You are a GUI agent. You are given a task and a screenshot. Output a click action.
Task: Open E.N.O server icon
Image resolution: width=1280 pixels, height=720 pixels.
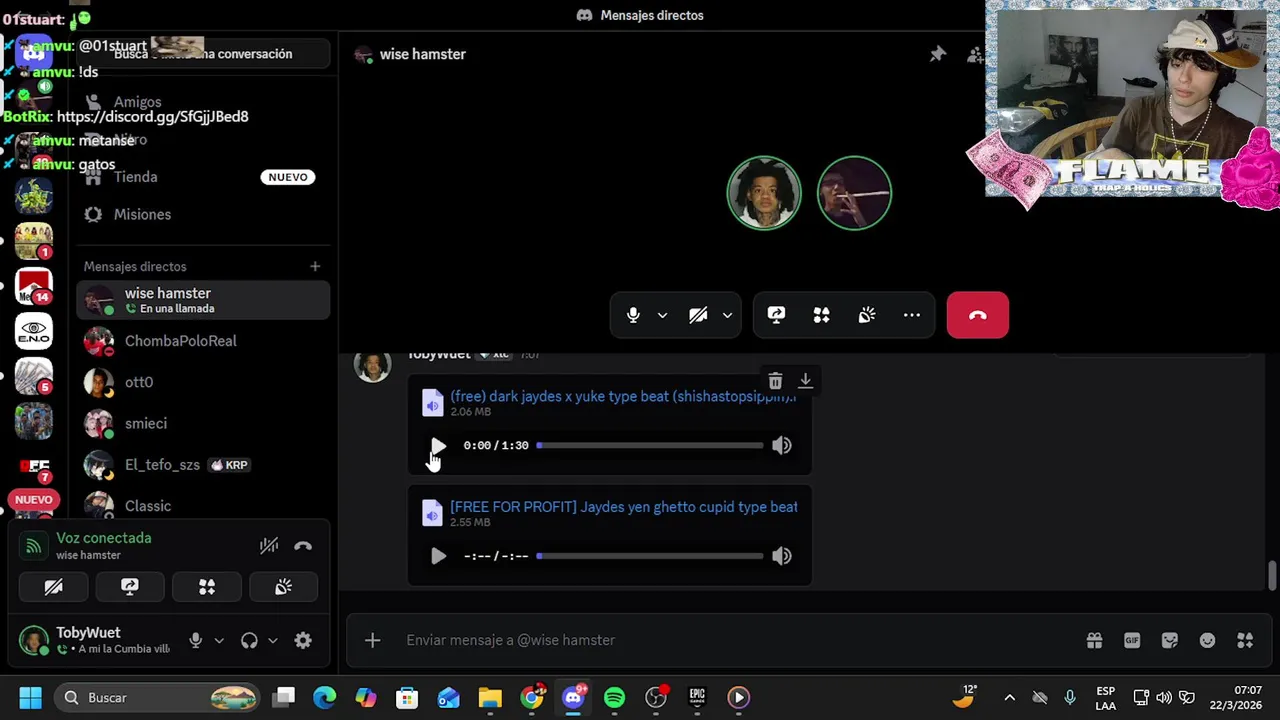click(x=34, y=331)
